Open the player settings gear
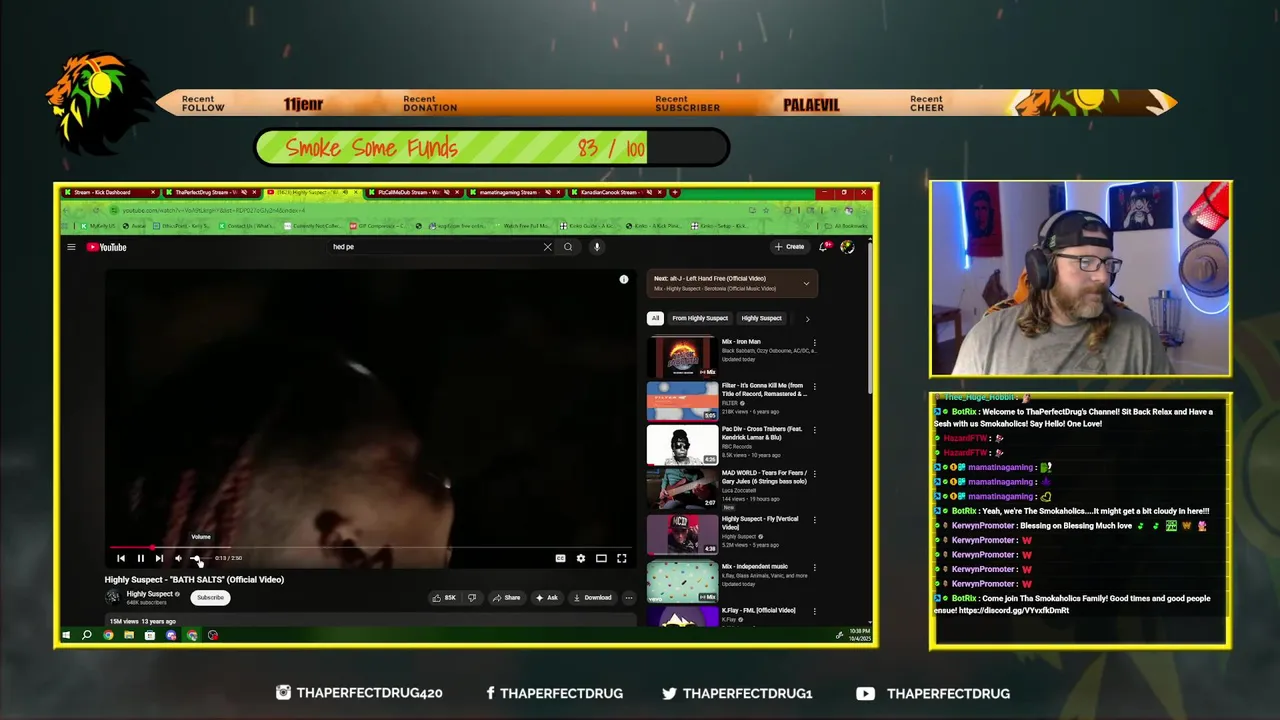The image size is (1280, 720). (581, 558)
